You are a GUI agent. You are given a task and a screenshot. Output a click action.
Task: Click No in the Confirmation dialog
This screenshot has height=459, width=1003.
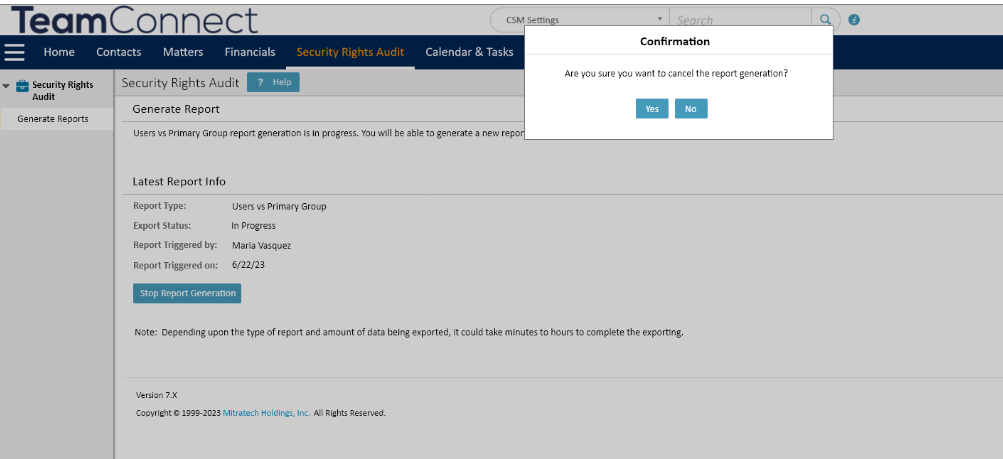point(691,109)
